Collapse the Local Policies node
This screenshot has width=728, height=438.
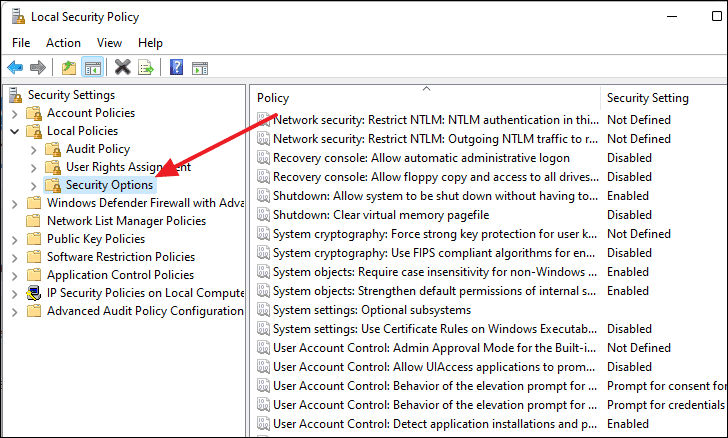point(14,131)
